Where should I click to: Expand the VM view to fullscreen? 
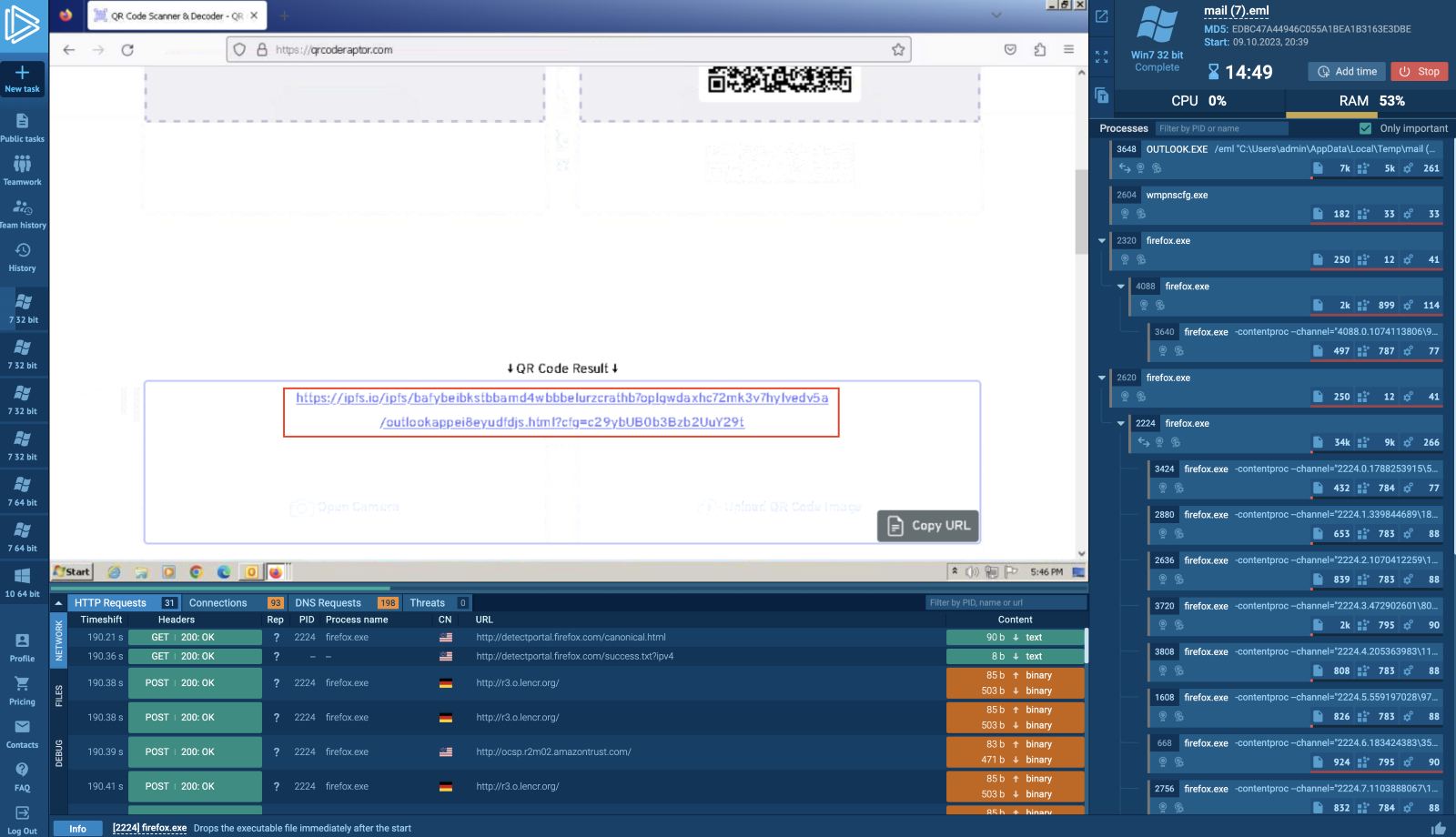point(1101,56)
